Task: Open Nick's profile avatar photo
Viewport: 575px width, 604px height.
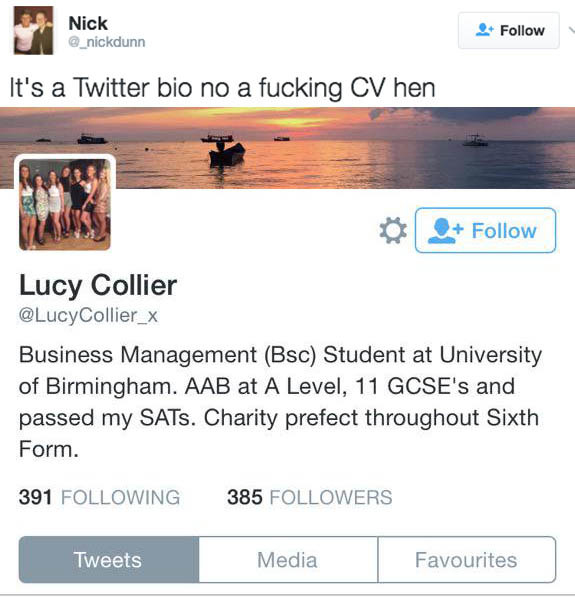Action: (34, 30)
